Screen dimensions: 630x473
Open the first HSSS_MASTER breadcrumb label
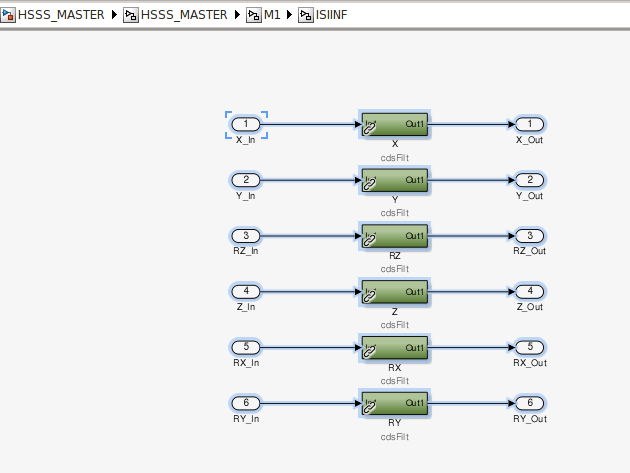[x=61, y=15]
